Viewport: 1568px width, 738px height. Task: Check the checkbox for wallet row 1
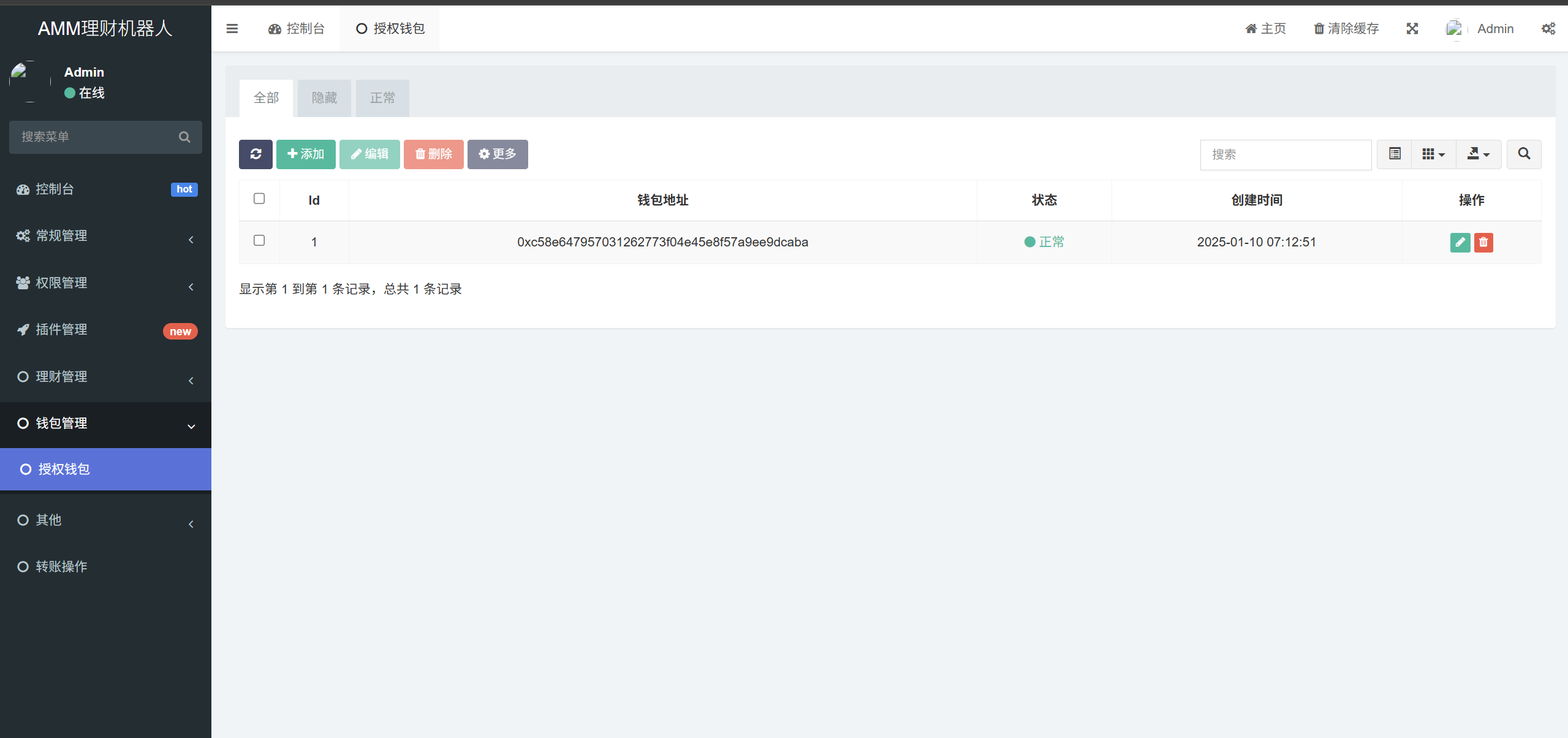click(x=259, y=240)
